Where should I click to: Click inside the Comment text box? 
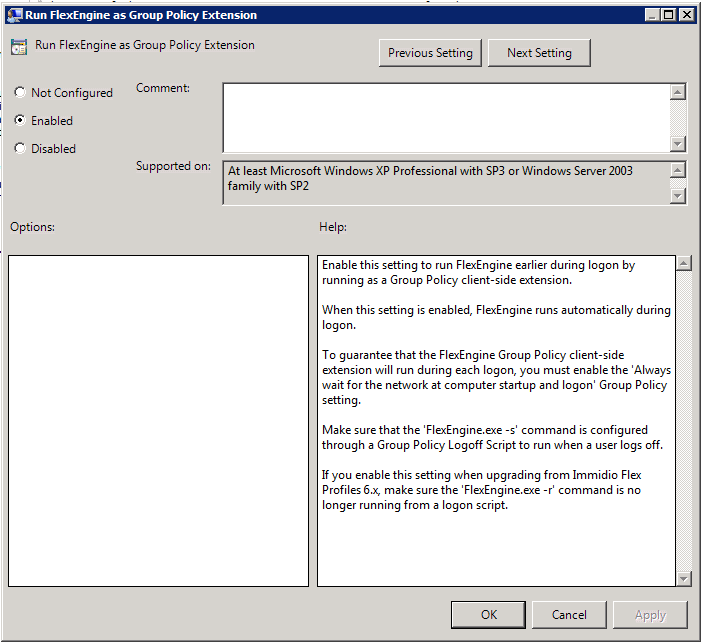click(445, 117)
